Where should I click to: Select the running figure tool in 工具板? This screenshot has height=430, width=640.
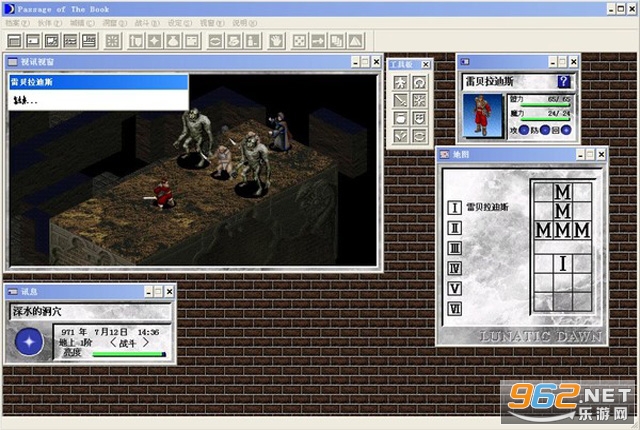click(x=400, y=82)
